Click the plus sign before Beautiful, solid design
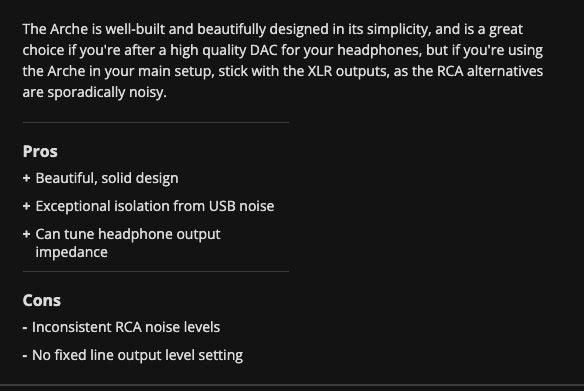This screenshot has height=391, width=584. point(26,178)
